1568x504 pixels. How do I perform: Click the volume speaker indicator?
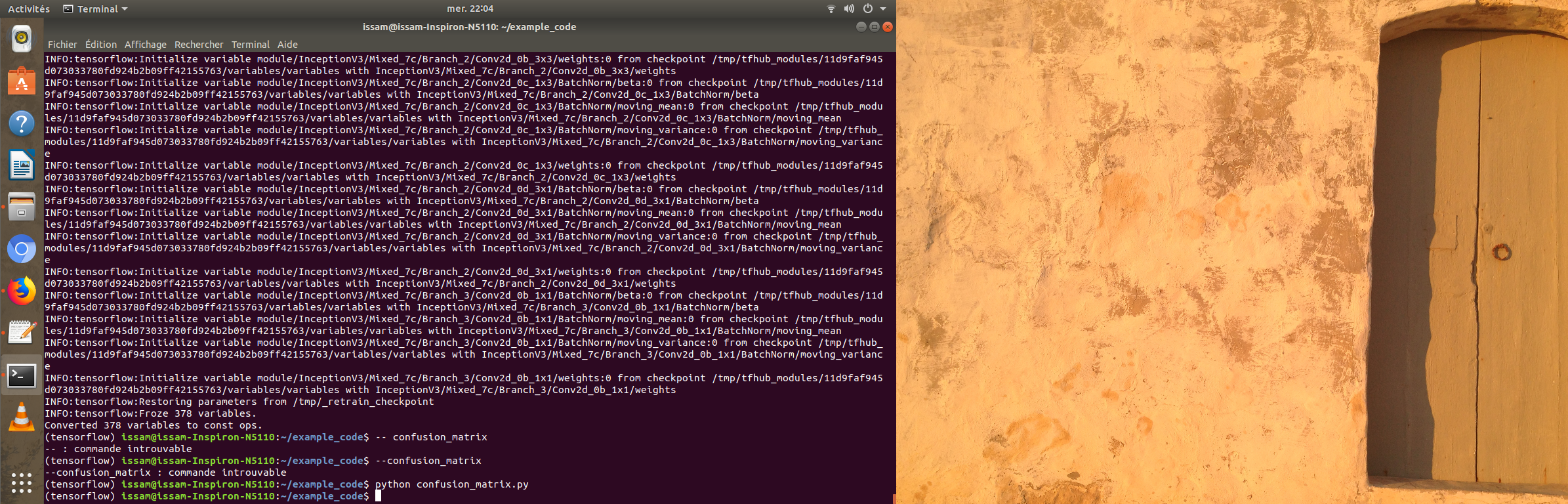pyautogui.click(x=849, y=9)
